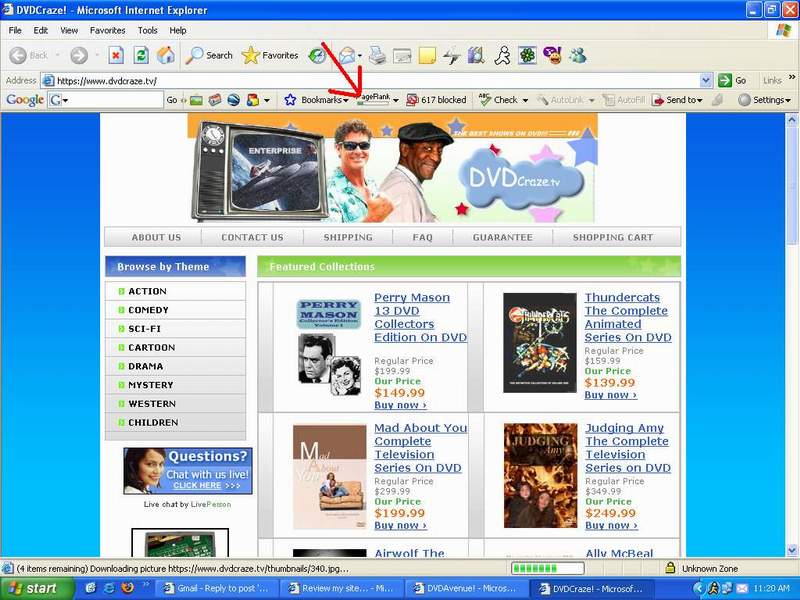Switch to Review my site taskbar window

341,588
